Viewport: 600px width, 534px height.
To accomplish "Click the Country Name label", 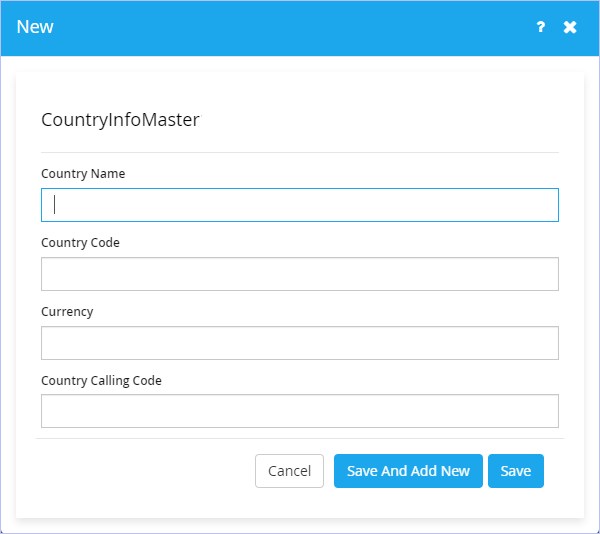I will [x=83, y=174].
